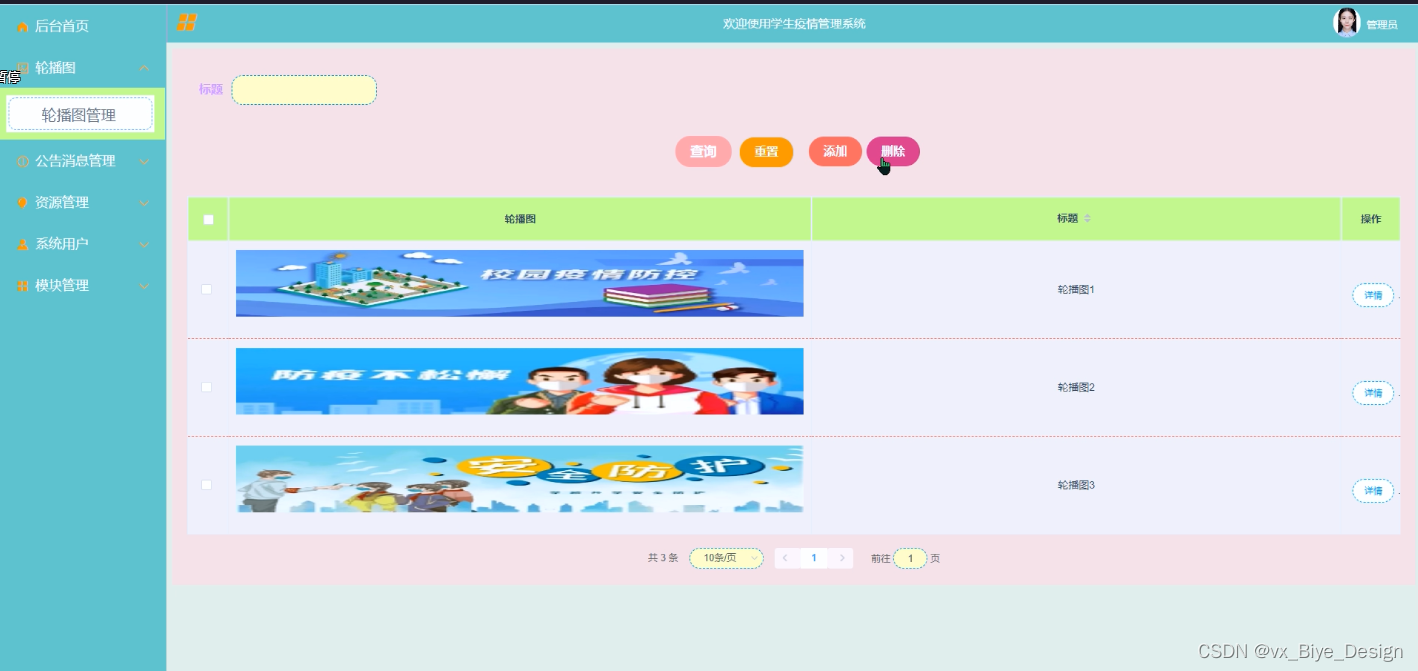Viewport: 1418px width, 671px height.
Task: Click the 资源管理 sidebar icon
Action: pos(23,203)
